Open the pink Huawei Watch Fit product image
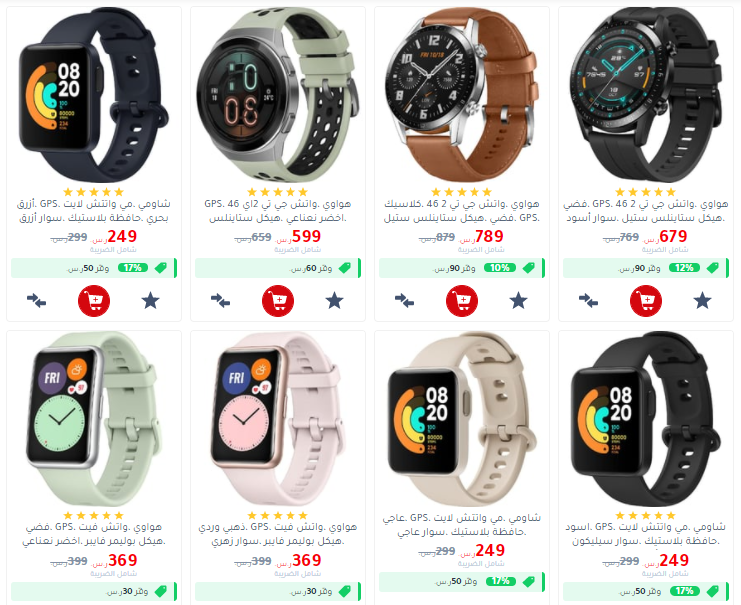The width and height of the screenshot is (741, 605). coord(277,419)
